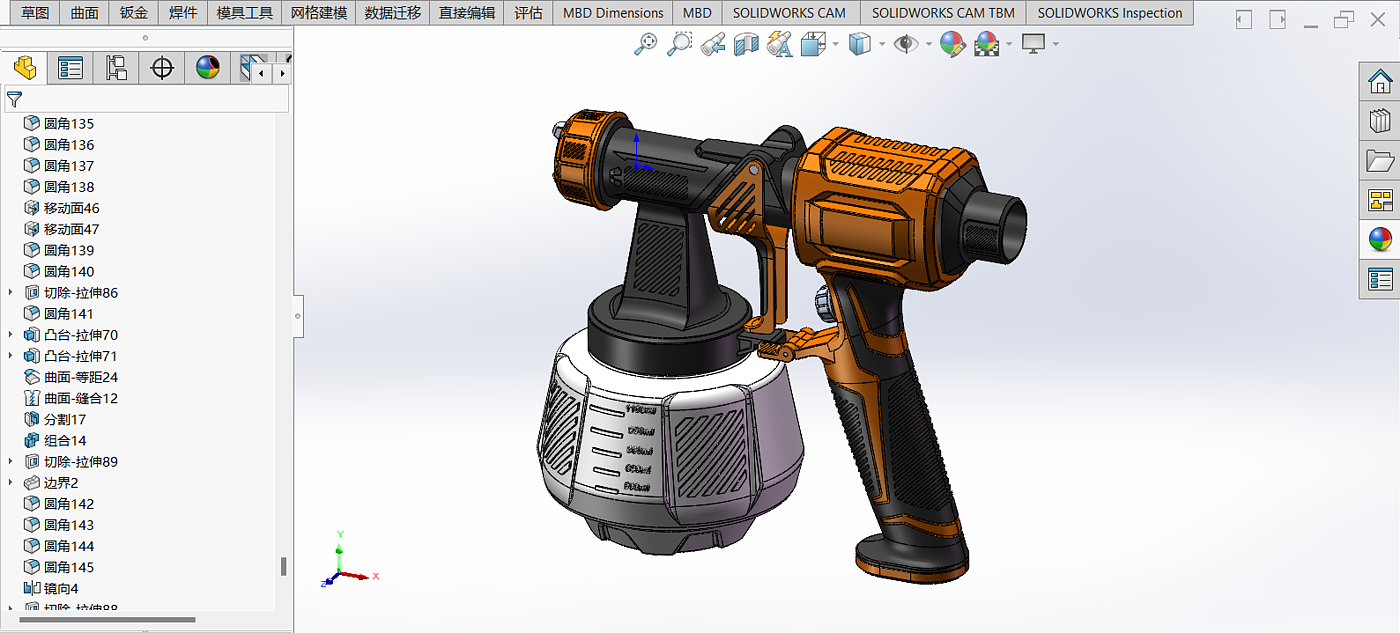Click the feature tree vertical scrollbar thumb
The height and width of the screenshot is (633, 1400).
[283, 566]
